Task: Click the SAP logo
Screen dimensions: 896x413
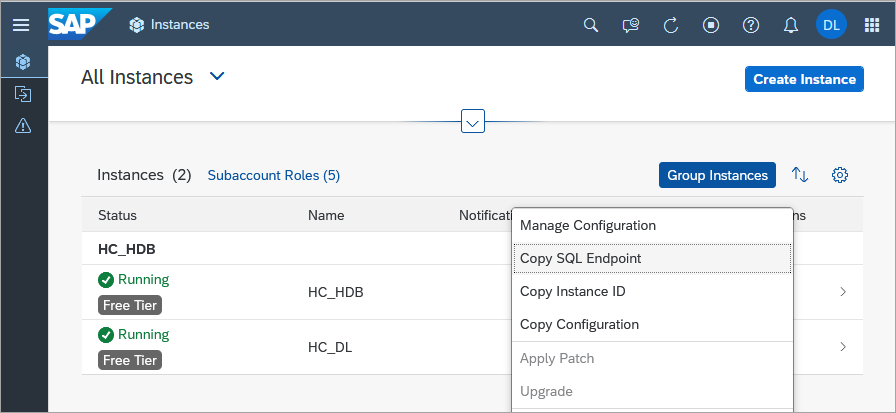Action: [x=79, y=25]
